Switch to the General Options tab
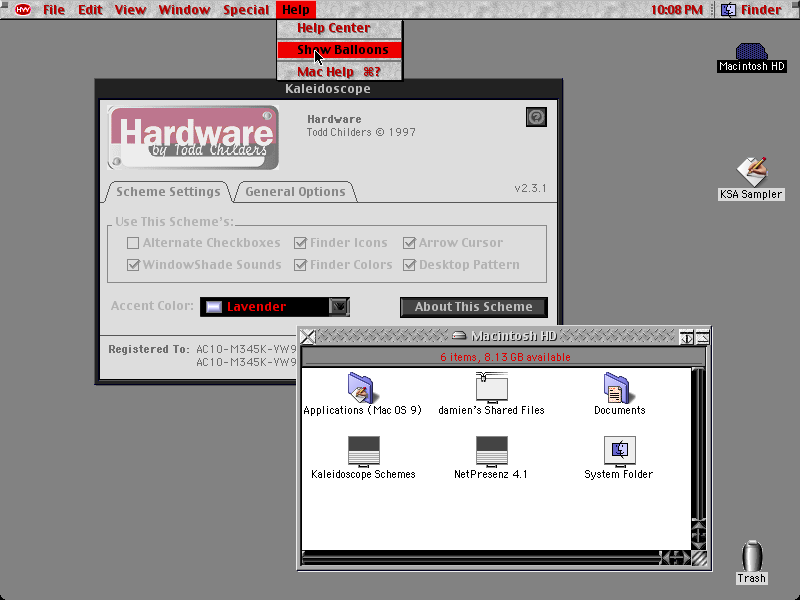 pos(295,192)
